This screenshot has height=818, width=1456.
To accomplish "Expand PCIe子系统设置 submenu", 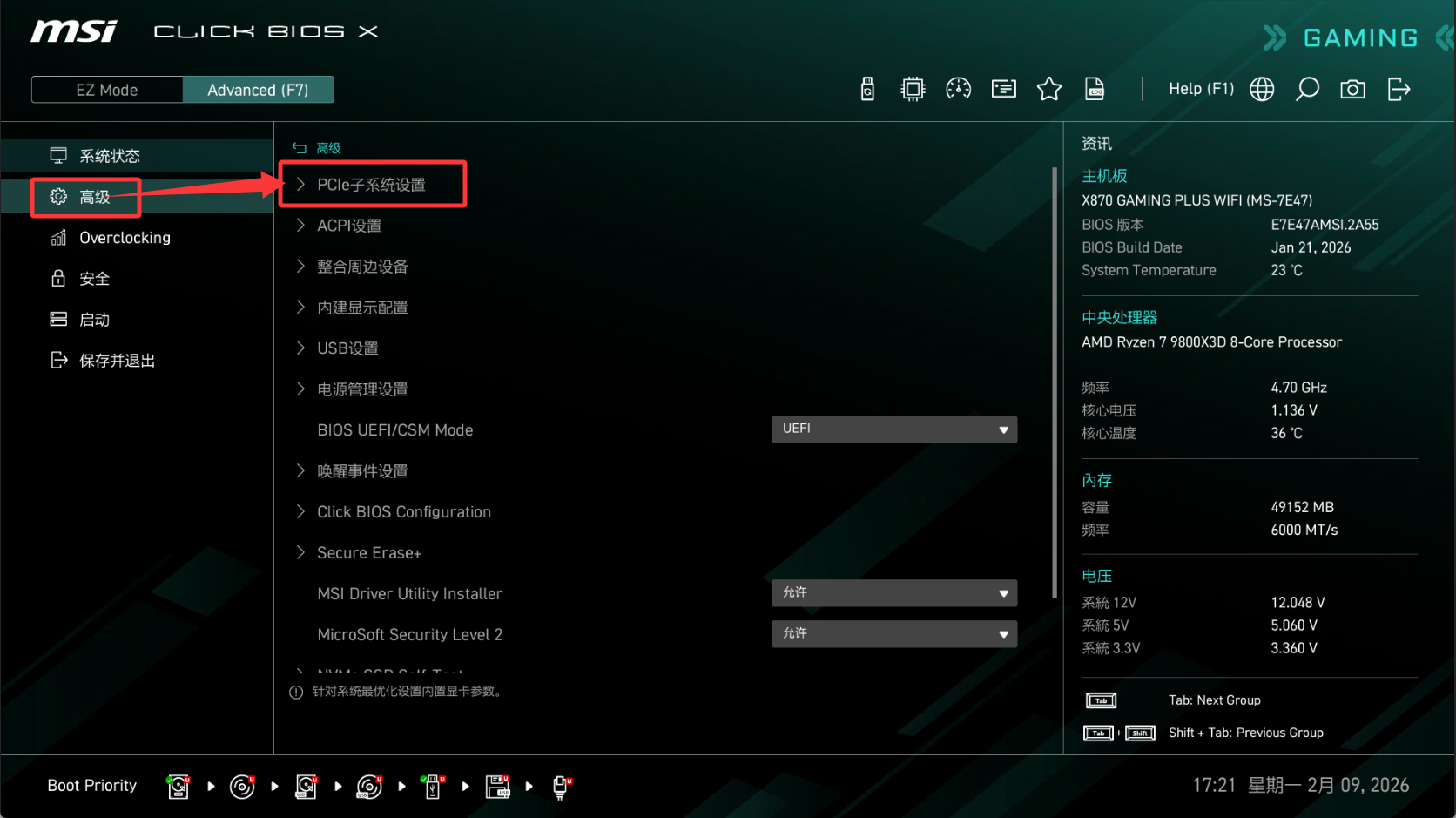I will [x=371, y=185].
